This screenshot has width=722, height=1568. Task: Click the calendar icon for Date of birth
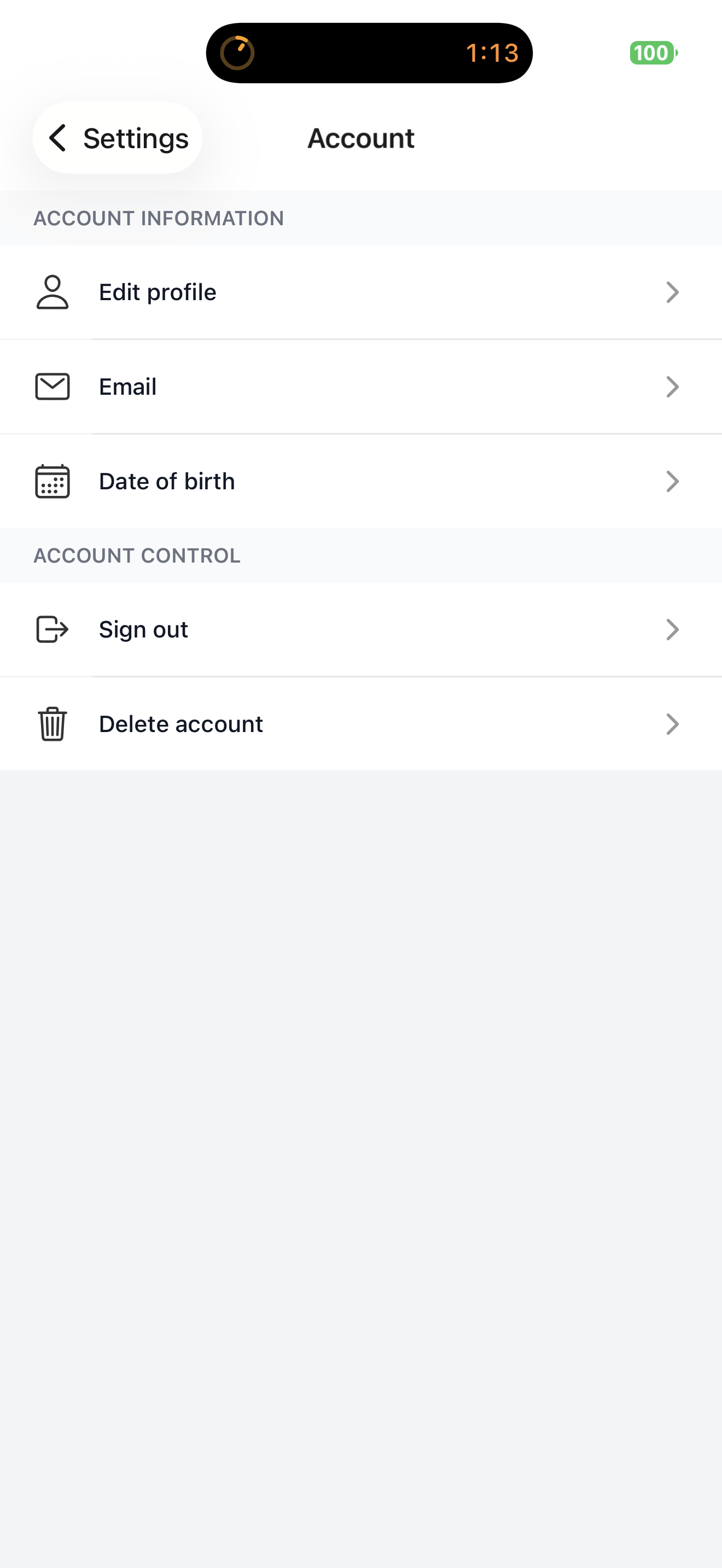point(53,482)
